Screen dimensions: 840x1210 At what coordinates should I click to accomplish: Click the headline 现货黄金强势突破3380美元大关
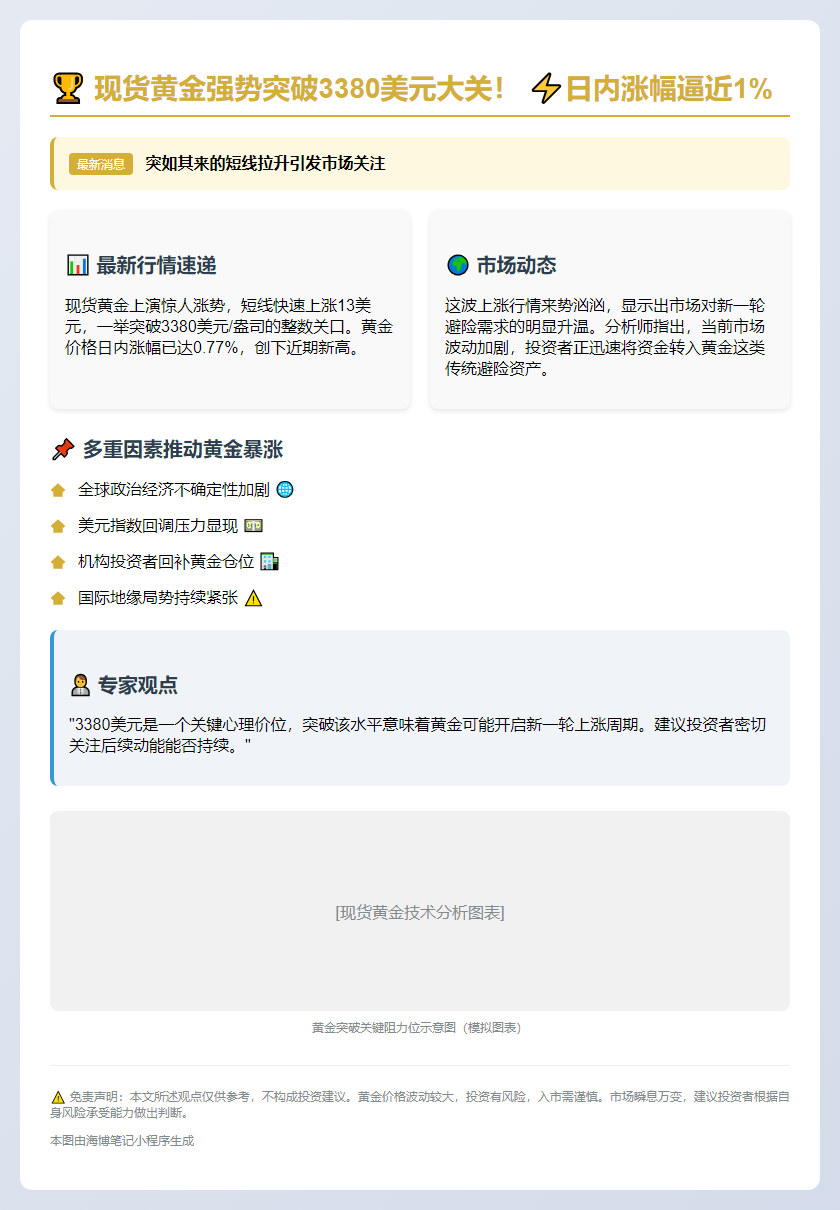coord(299,89)
